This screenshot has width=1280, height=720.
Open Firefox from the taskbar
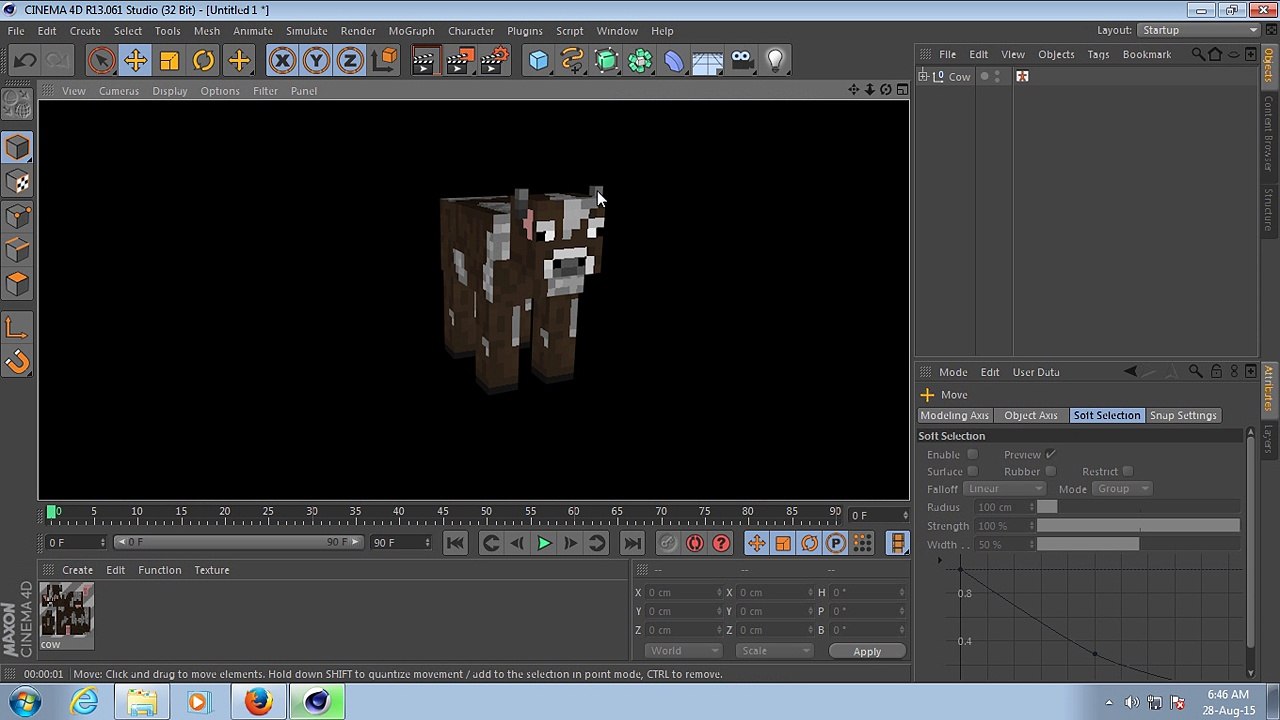tap(259, 702)
